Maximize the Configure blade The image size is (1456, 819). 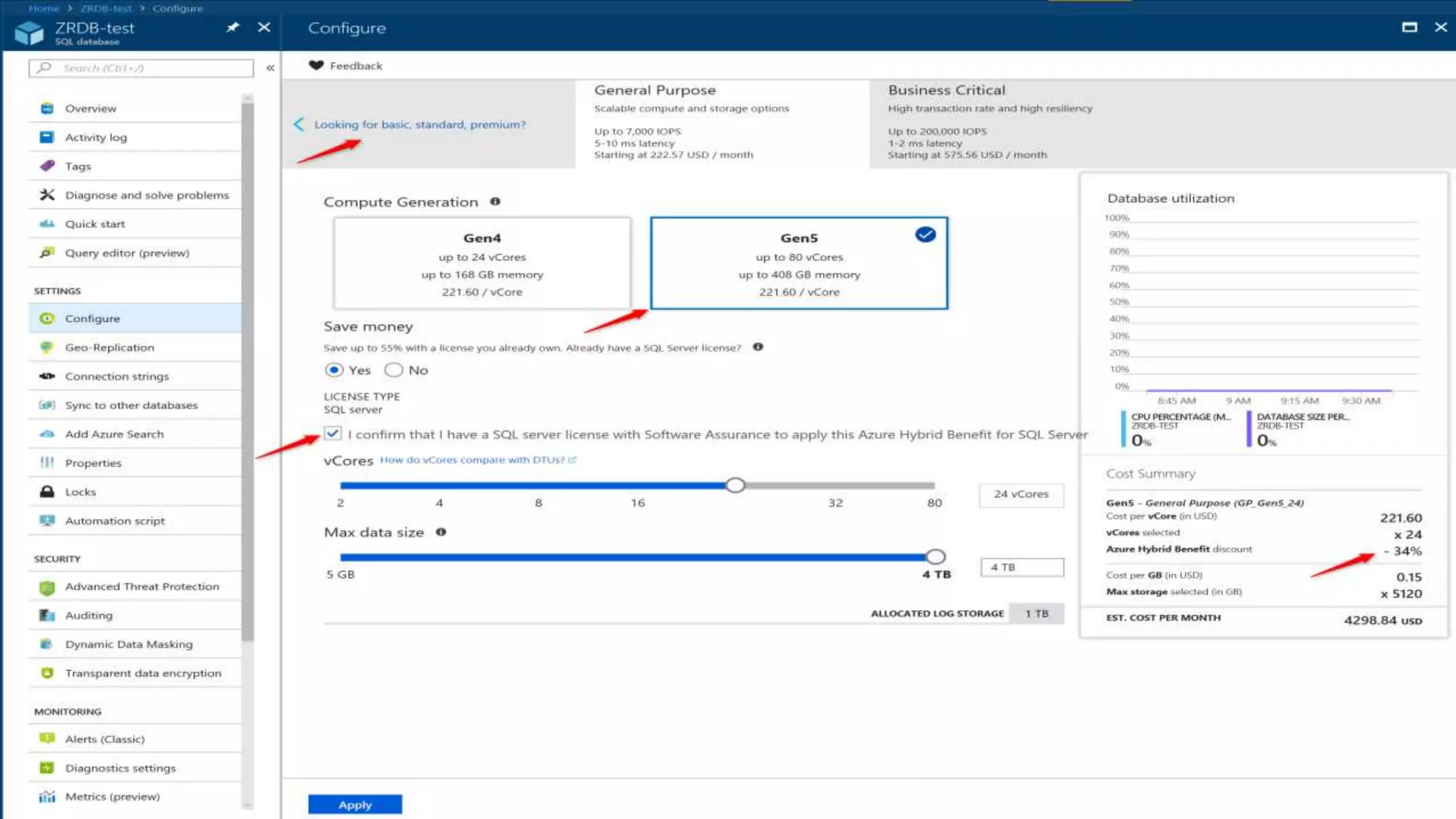click(1409, 27)
